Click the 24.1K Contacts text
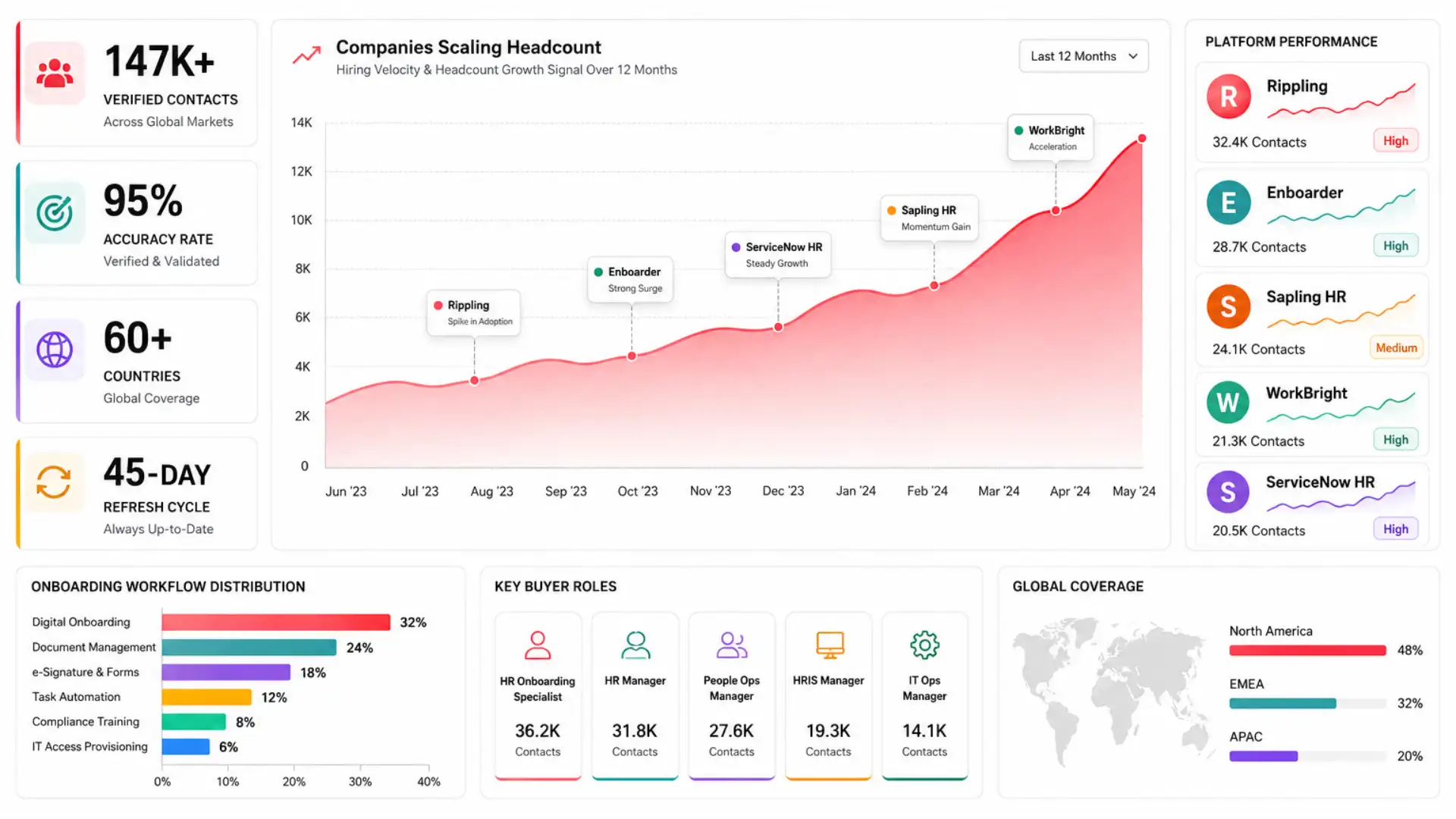The height and width of the screenshot is (819, 1456). (x=1259, y=350)
